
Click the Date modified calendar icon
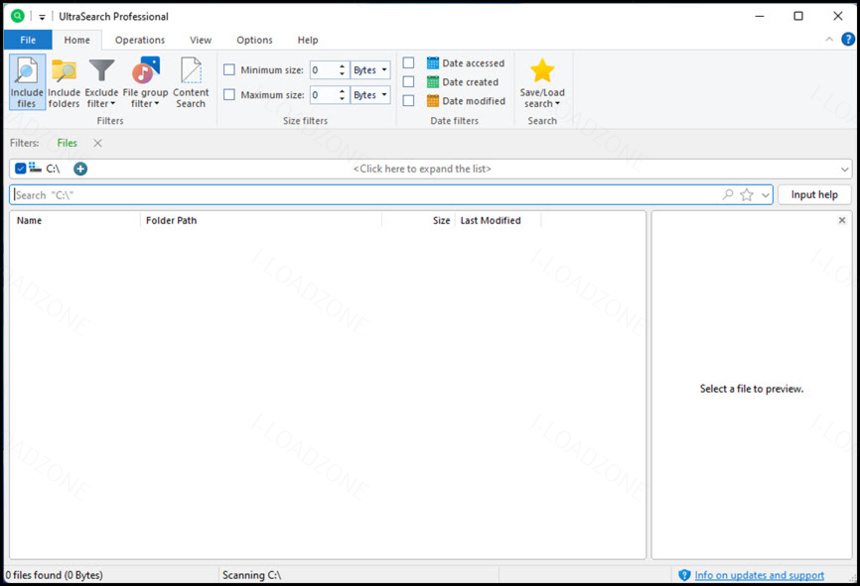[x=433, y=100]
